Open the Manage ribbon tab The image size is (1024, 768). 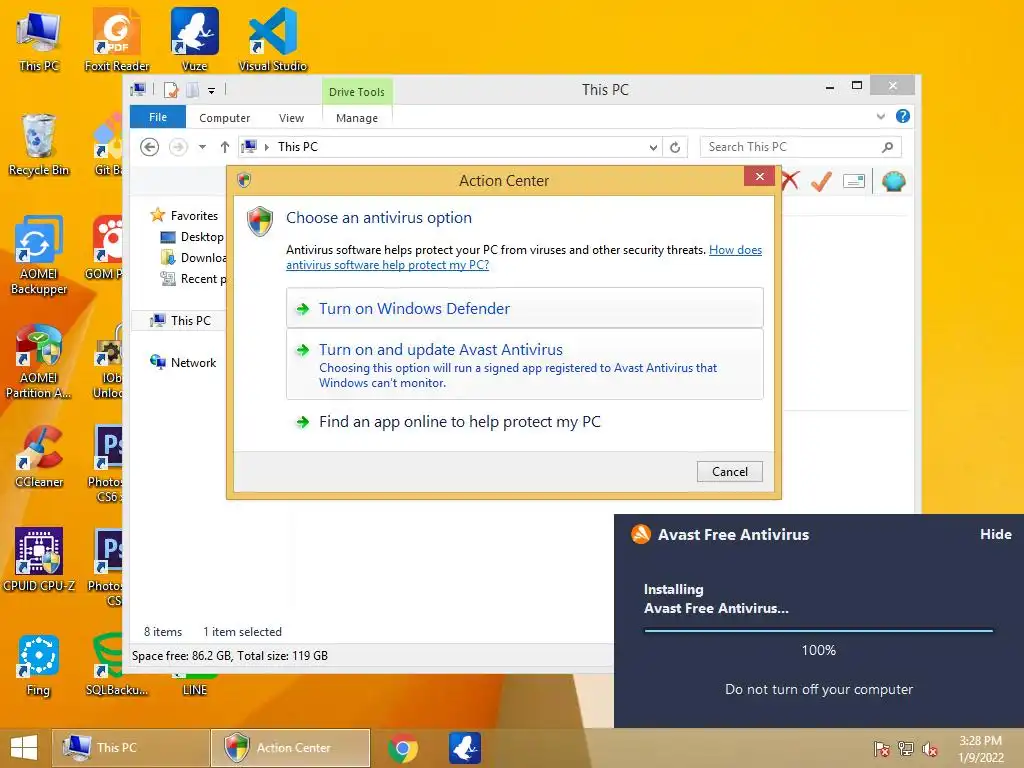point(357,118)
